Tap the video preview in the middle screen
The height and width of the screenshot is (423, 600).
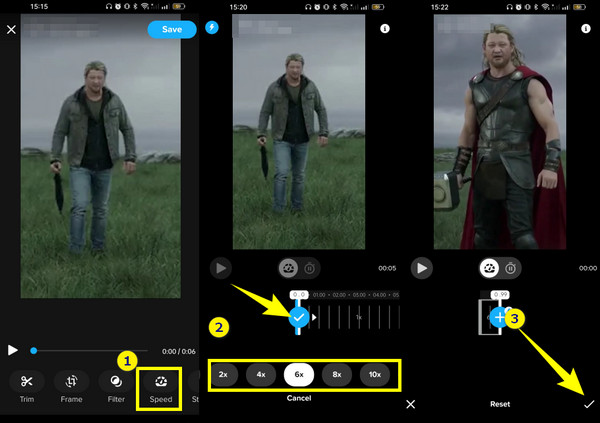299,132
